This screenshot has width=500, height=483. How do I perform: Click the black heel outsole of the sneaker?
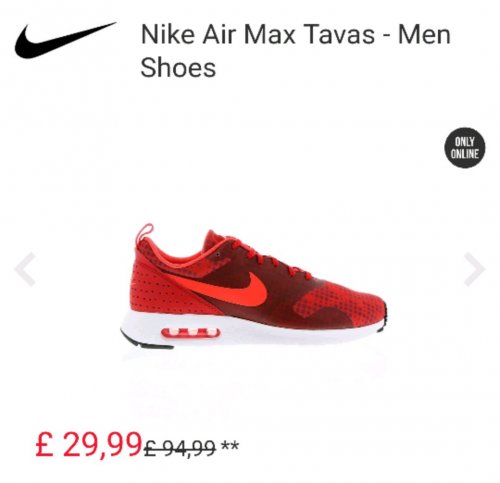[147, 341]
